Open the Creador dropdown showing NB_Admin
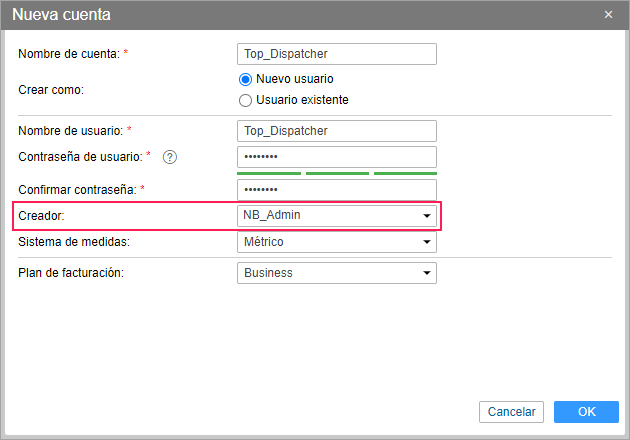This screenshot has height=440, width=630. 337,215
